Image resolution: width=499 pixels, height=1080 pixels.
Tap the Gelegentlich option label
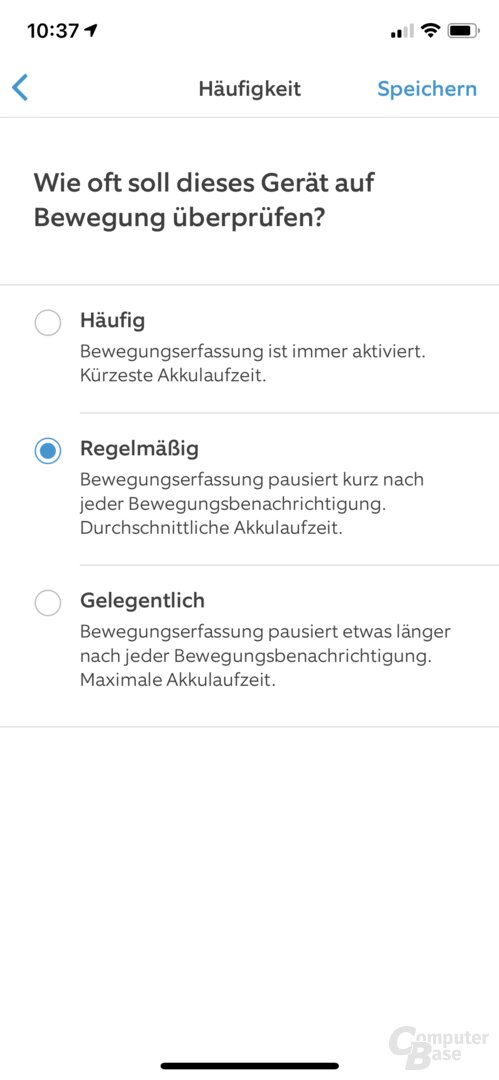(143, 601)
